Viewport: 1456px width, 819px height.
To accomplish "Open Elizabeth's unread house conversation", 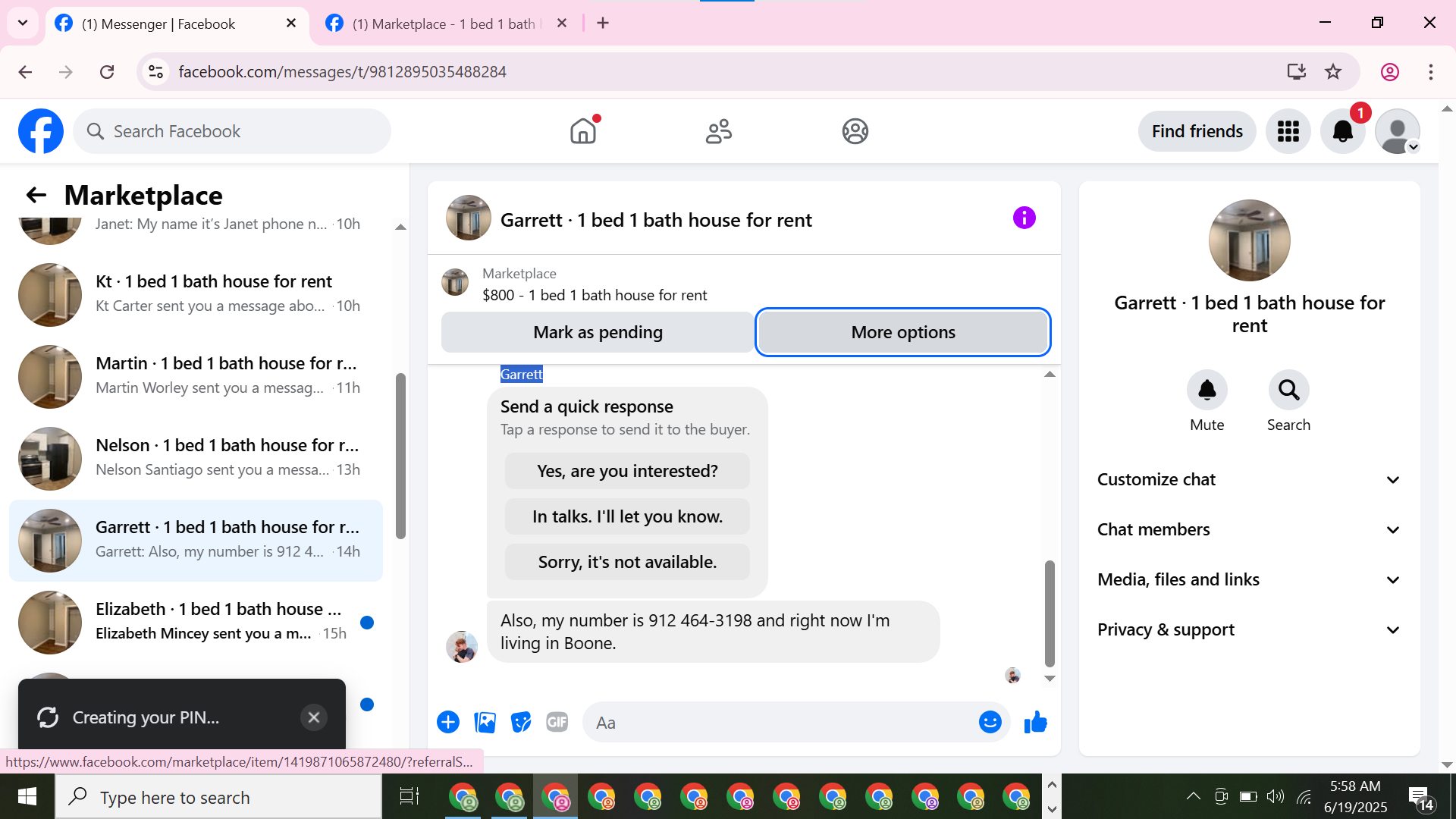I will point(196,622).
